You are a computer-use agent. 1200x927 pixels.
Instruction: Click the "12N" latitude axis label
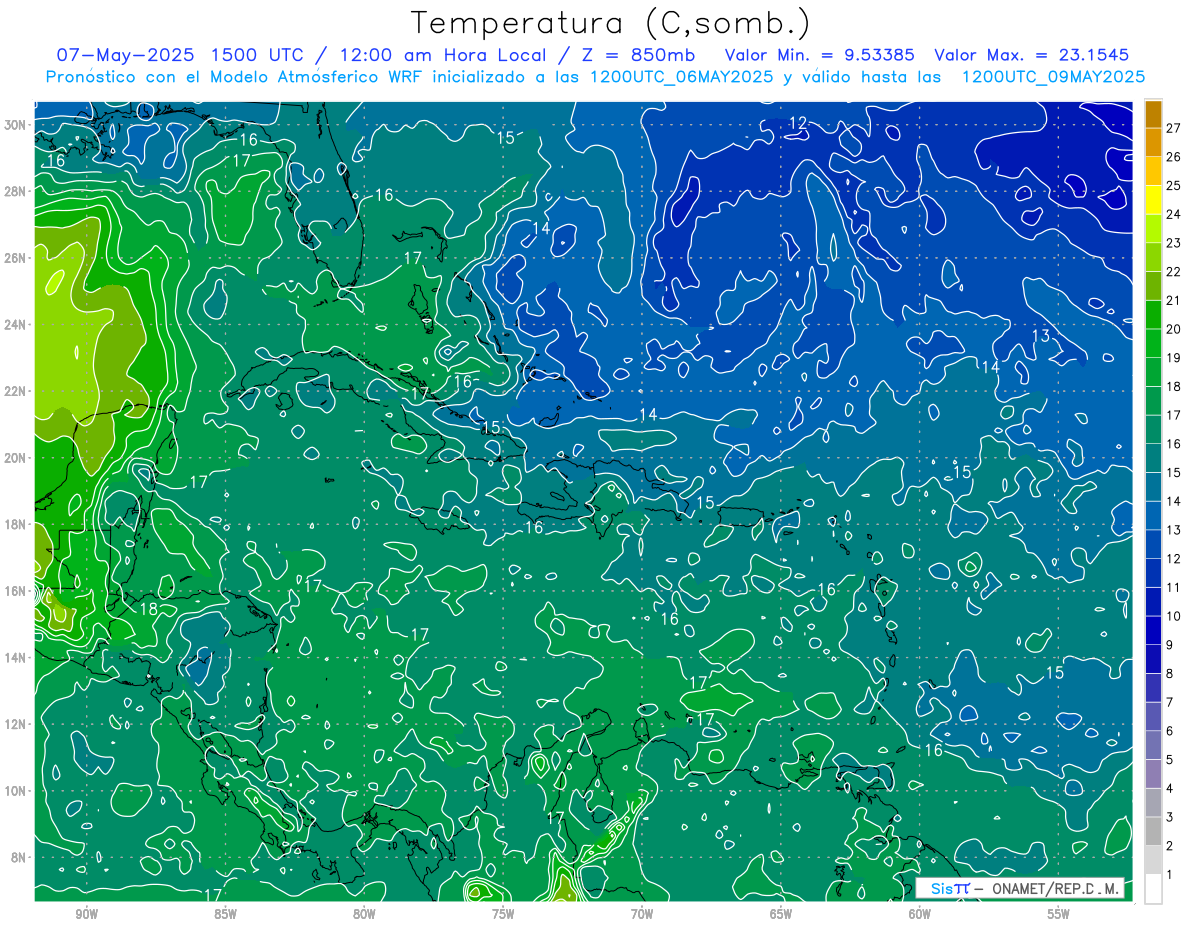tap(15, 724)
